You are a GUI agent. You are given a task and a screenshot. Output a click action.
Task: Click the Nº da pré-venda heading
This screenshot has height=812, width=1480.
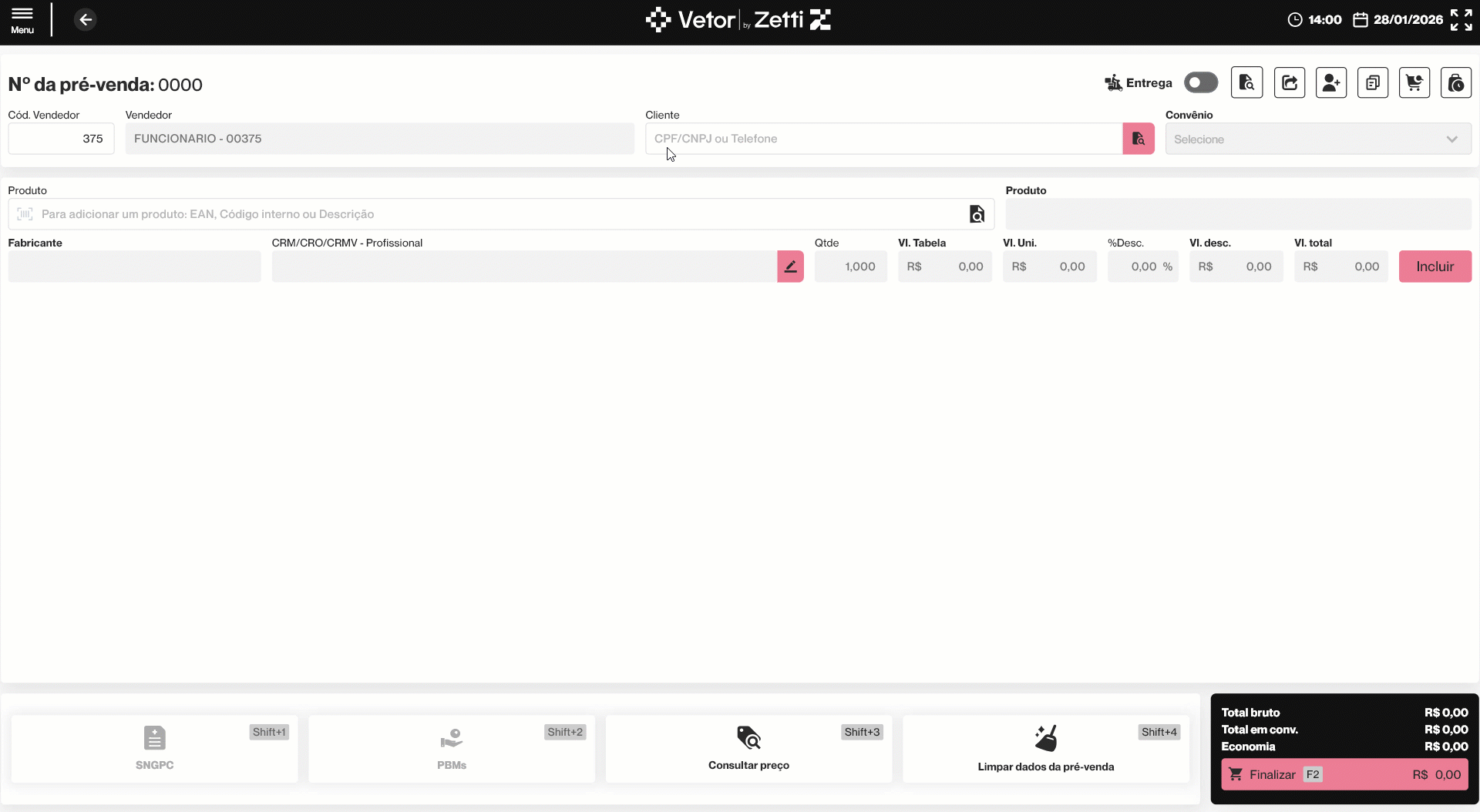click(106, 85)
